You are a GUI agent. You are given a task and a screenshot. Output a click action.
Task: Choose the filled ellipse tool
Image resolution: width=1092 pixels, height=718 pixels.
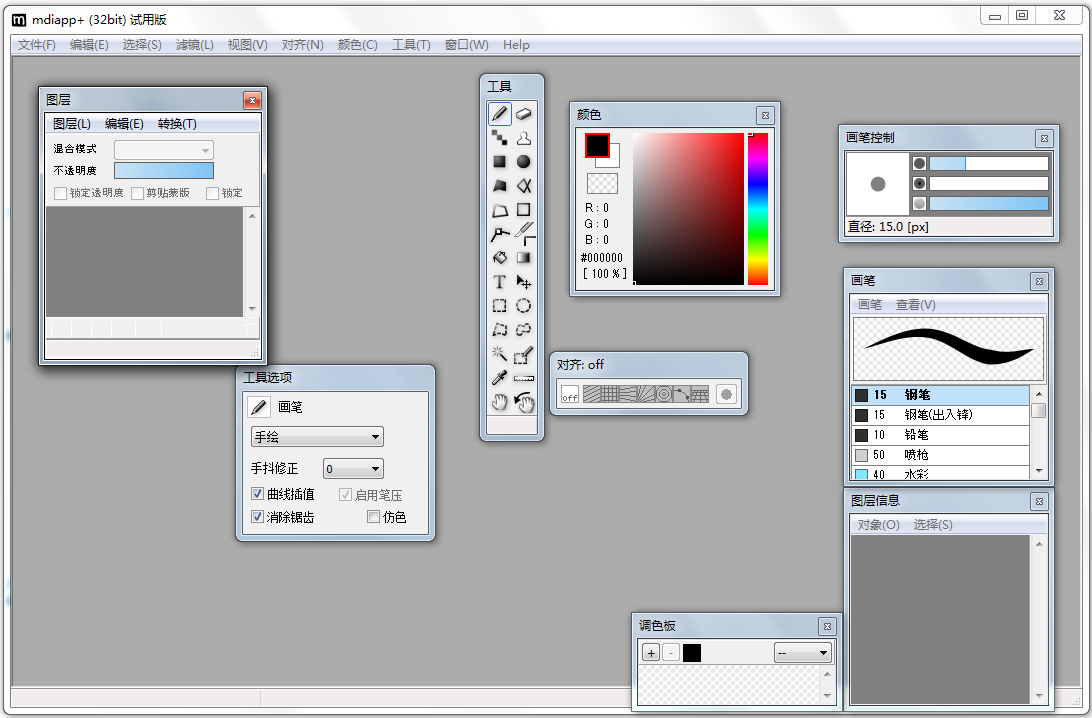[524, 162]
